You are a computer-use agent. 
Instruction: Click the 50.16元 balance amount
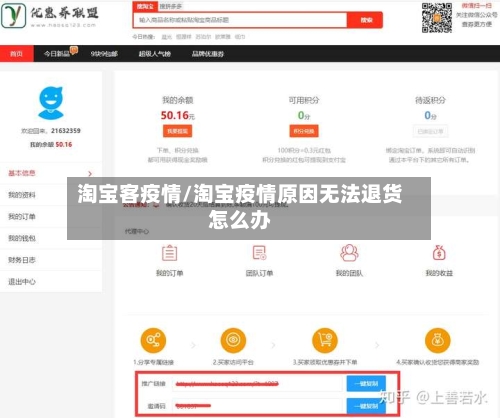177,115
